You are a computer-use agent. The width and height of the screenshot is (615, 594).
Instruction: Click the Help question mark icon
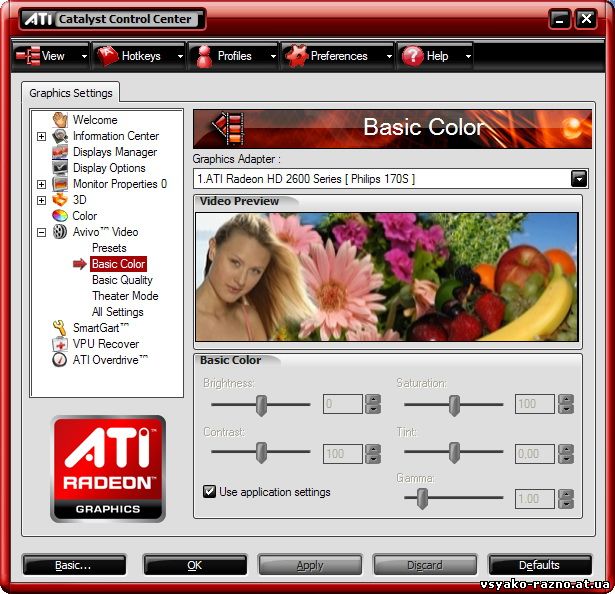point(413,56)
